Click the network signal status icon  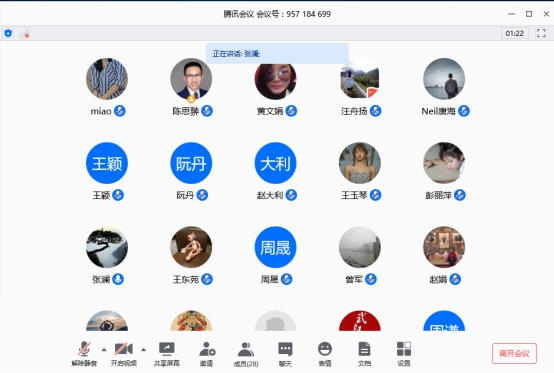25,34
